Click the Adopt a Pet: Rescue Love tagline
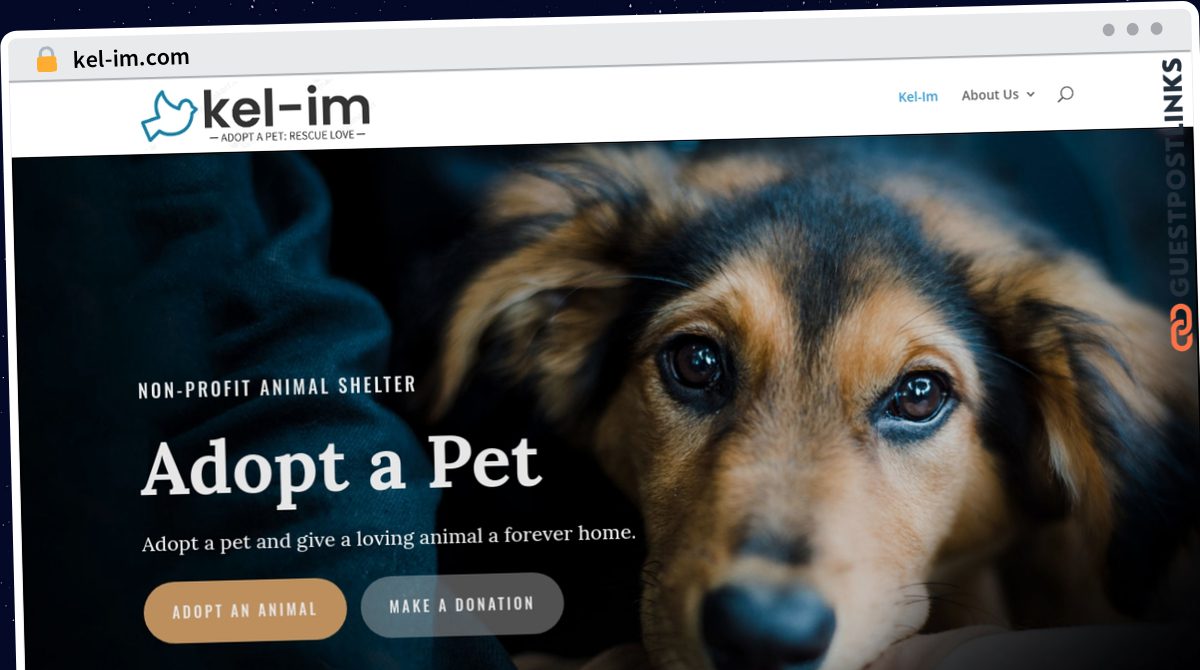 pos(287,135)
